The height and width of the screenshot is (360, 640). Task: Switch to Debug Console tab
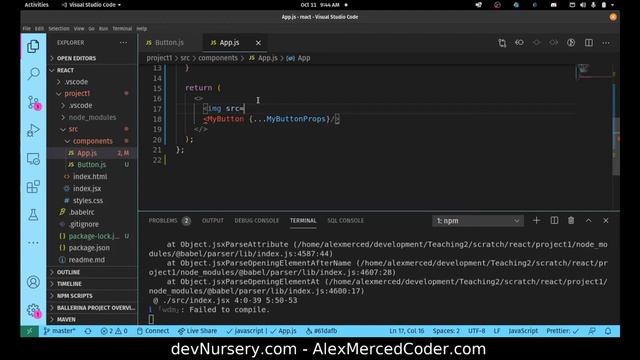click(256, 220)
